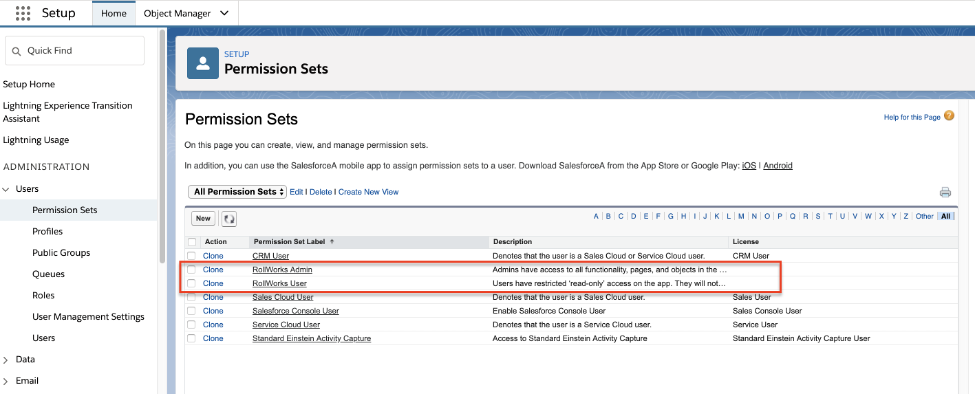The image size is (977, 395).
Task: Open the App Launcher grid icon
Action: [23, 13]
